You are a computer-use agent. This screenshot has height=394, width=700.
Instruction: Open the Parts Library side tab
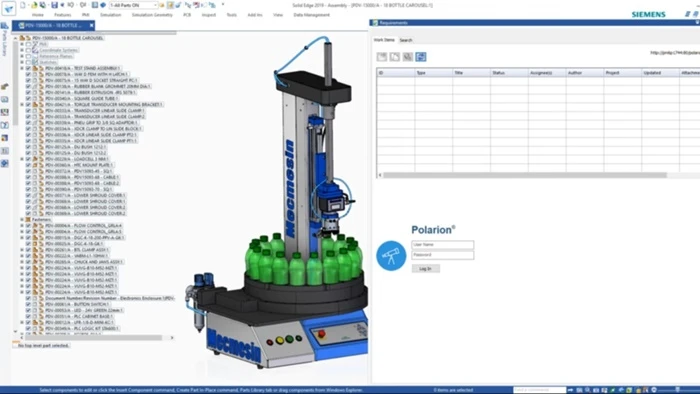[x=4, y=40]
